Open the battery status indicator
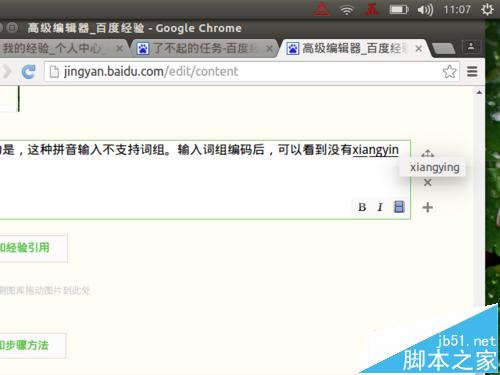This screenshot has height=375, width=500. point(399,9)
